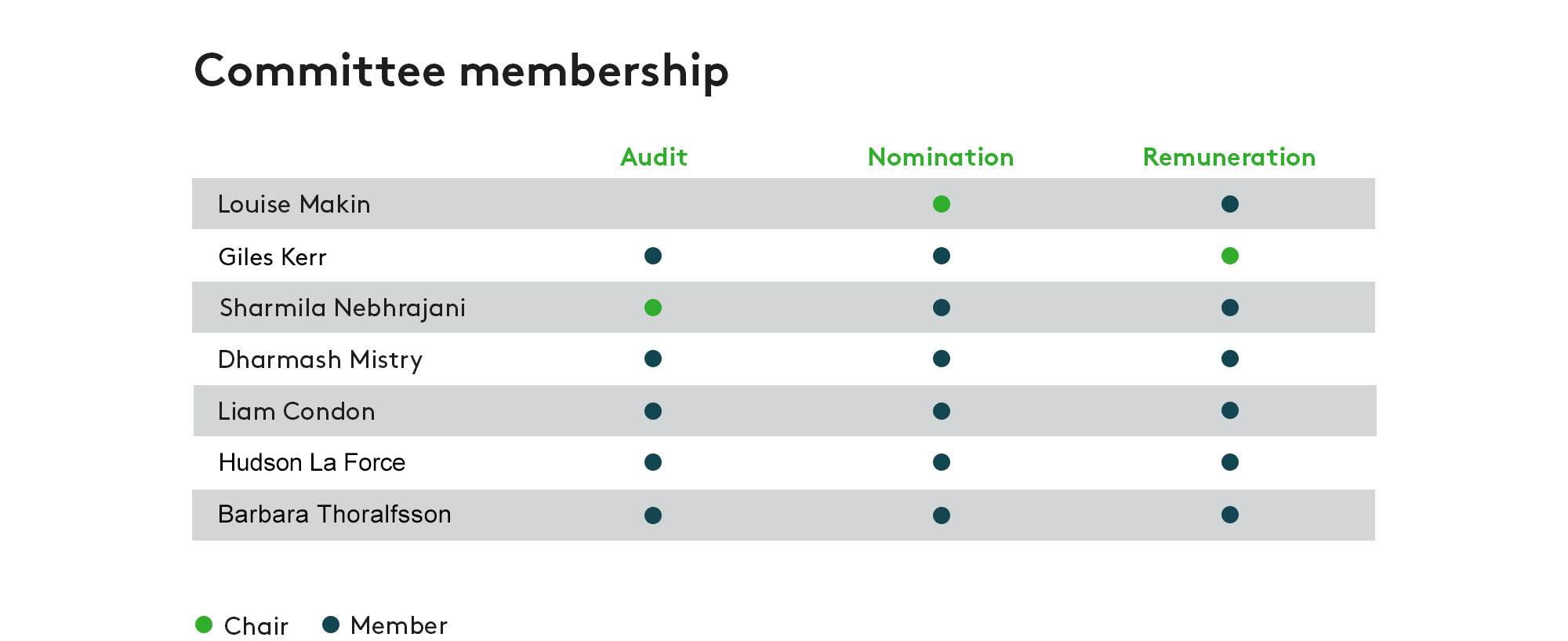The height and width of the screenshot is (641, 1568).
Task: Click Louise Makin's green Nomination chair dot
Action: (942, 204)
